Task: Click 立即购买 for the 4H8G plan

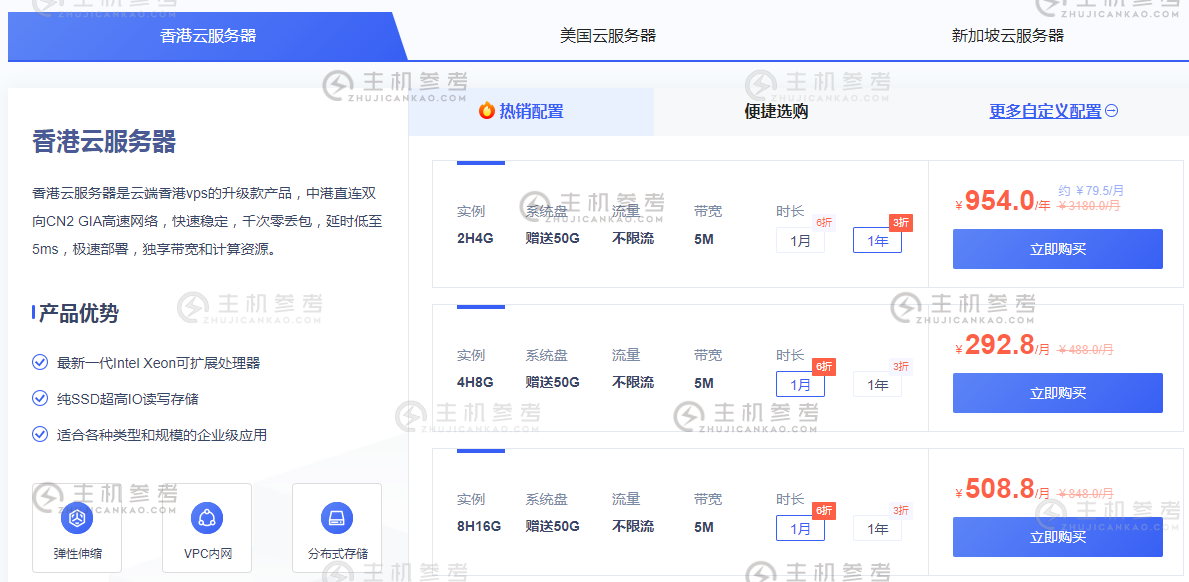Action: pos(1057,392)
